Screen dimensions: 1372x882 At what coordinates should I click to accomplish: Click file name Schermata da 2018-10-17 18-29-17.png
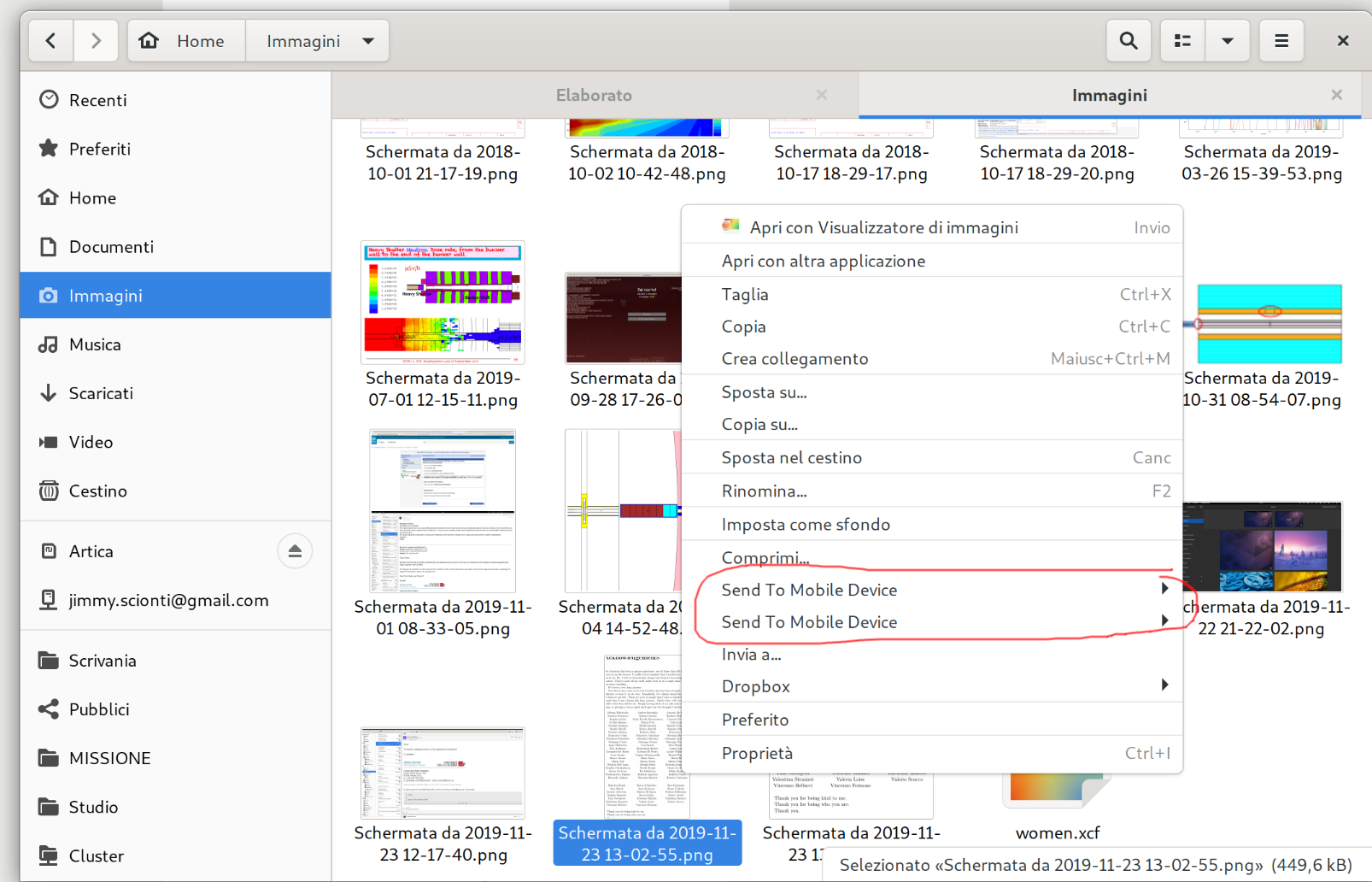(x=851, y=162)
